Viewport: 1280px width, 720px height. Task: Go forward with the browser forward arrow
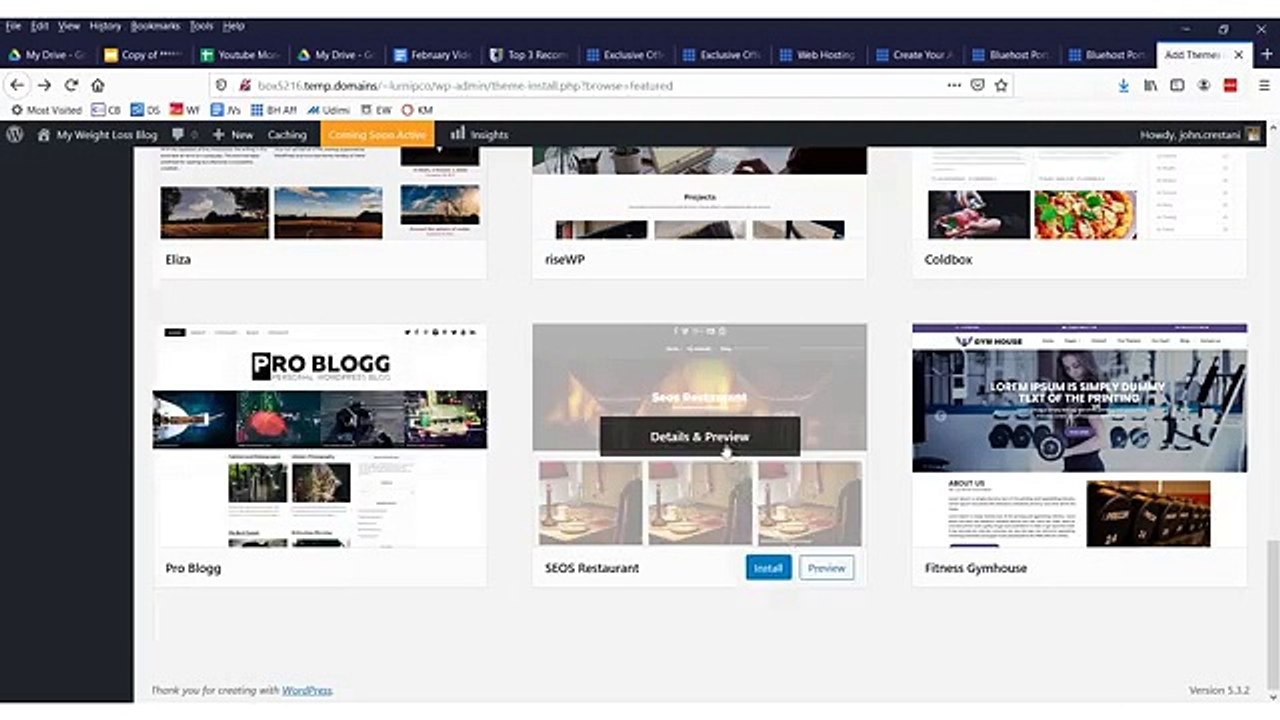(x=44, y=86)
